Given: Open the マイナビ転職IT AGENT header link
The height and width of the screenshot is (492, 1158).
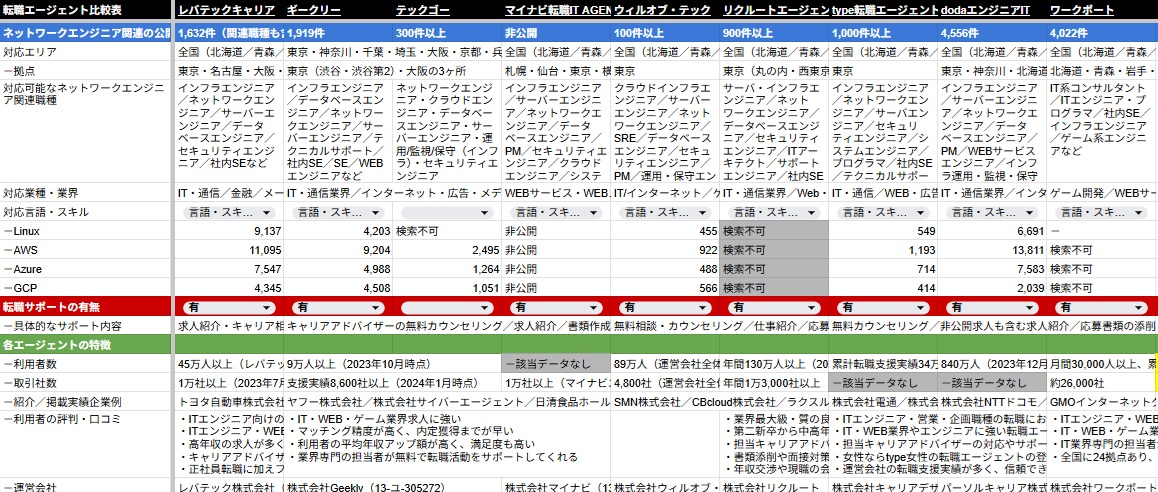Looking at the screenshot, I should click(x=557, y=10).
